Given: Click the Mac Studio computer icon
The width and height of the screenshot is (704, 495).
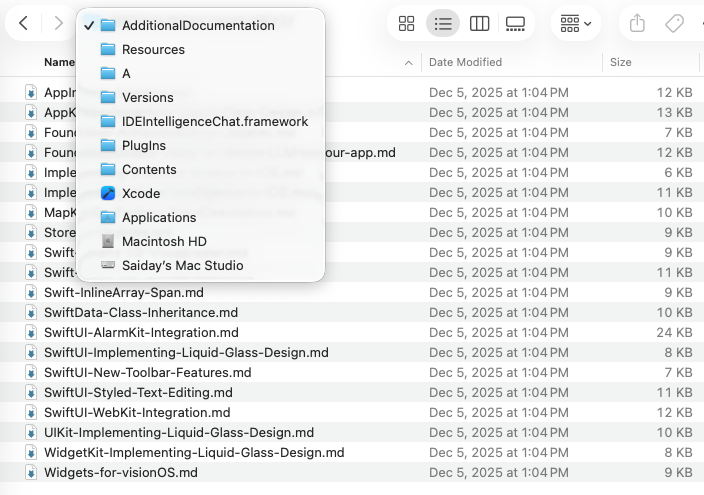Looking at the screenshot, I should click(x=108, y=265).
